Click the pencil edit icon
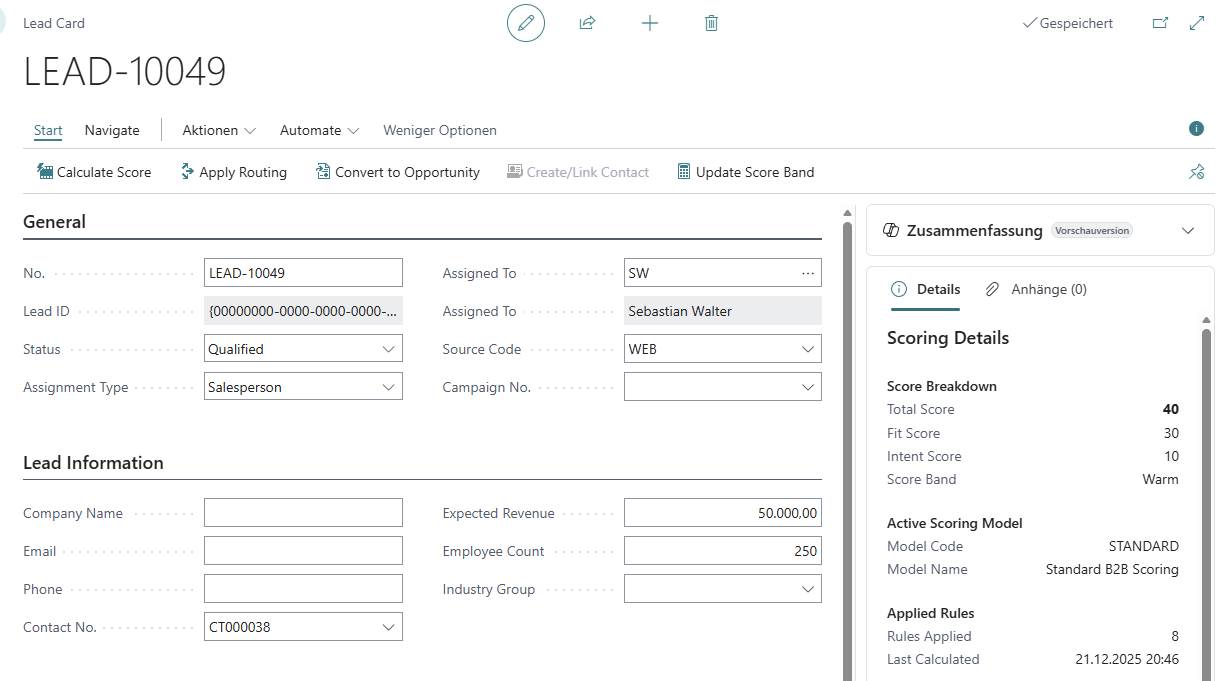Viewport: 1218px width, 681px height. [x=526, y=23]
